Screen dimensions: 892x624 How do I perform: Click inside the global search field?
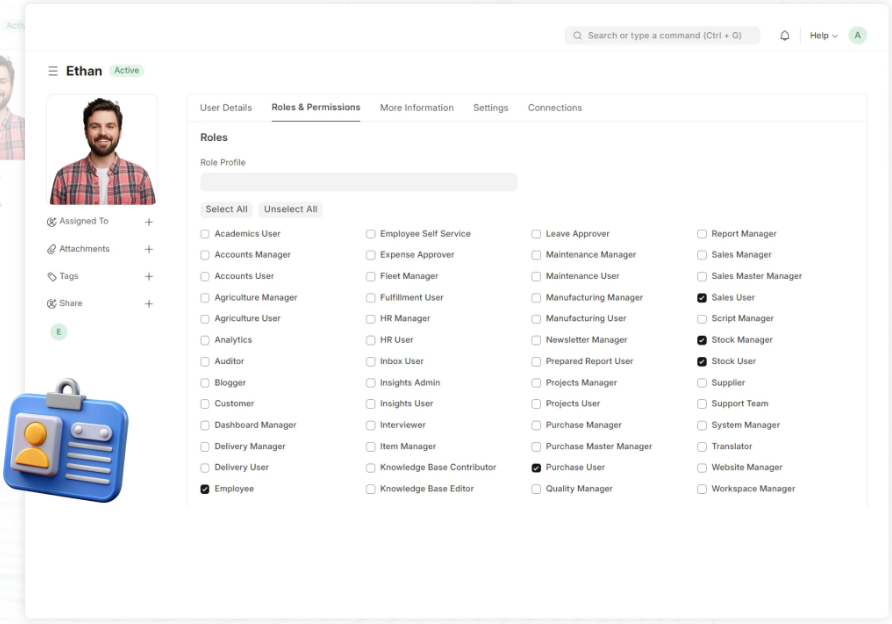point(662,35)
